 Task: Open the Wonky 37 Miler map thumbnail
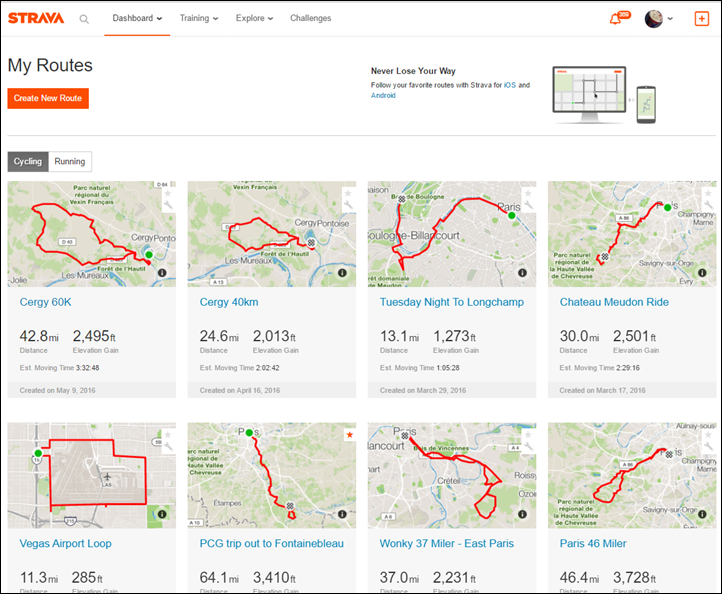pos(452,475)
